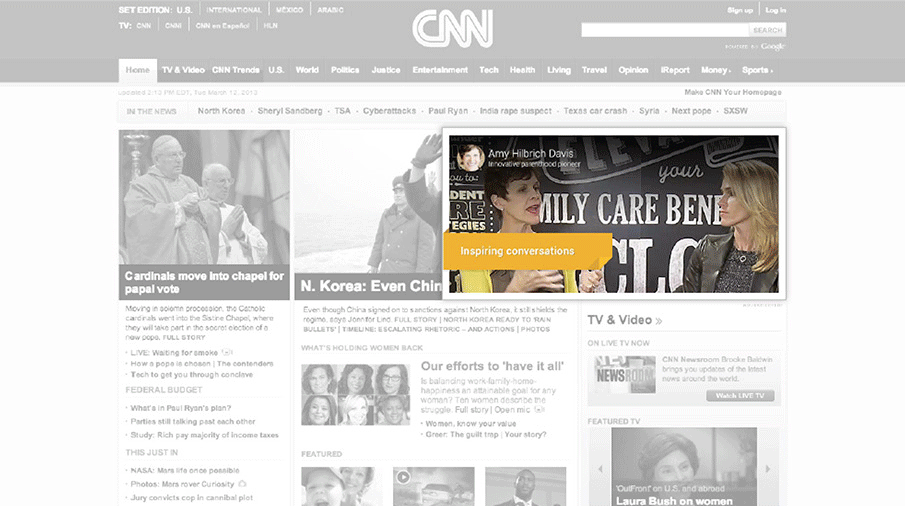Open Cyberattacks trending topic

click(389, 111)
